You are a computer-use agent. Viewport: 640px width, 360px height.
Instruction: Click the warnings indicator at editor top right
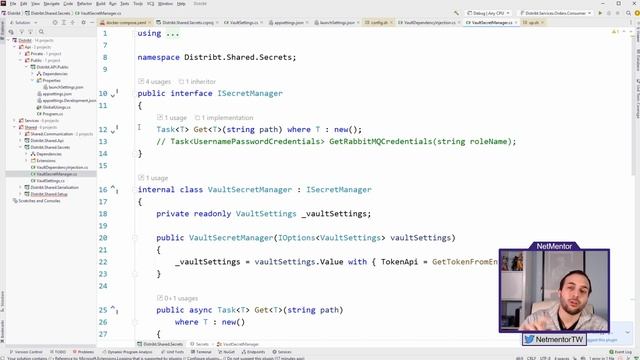pyautogui.click(x=615, y=32)
